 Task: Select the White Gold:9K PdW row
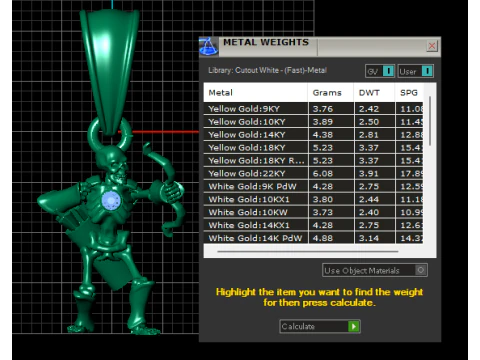[x=313, y=186]
